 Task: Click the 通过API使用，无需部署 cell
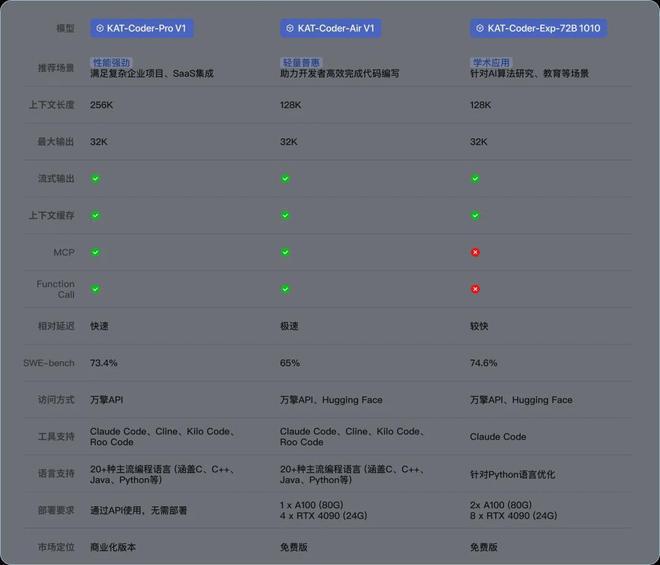(138, 510)
